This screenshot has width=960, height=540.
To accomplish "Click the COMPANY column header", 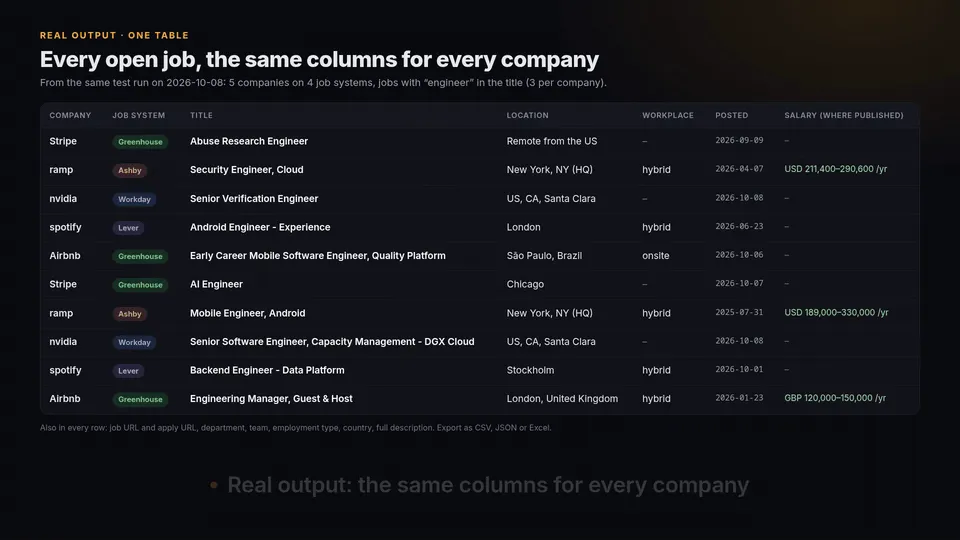I will pyautogui.click(x=70, y=115).
